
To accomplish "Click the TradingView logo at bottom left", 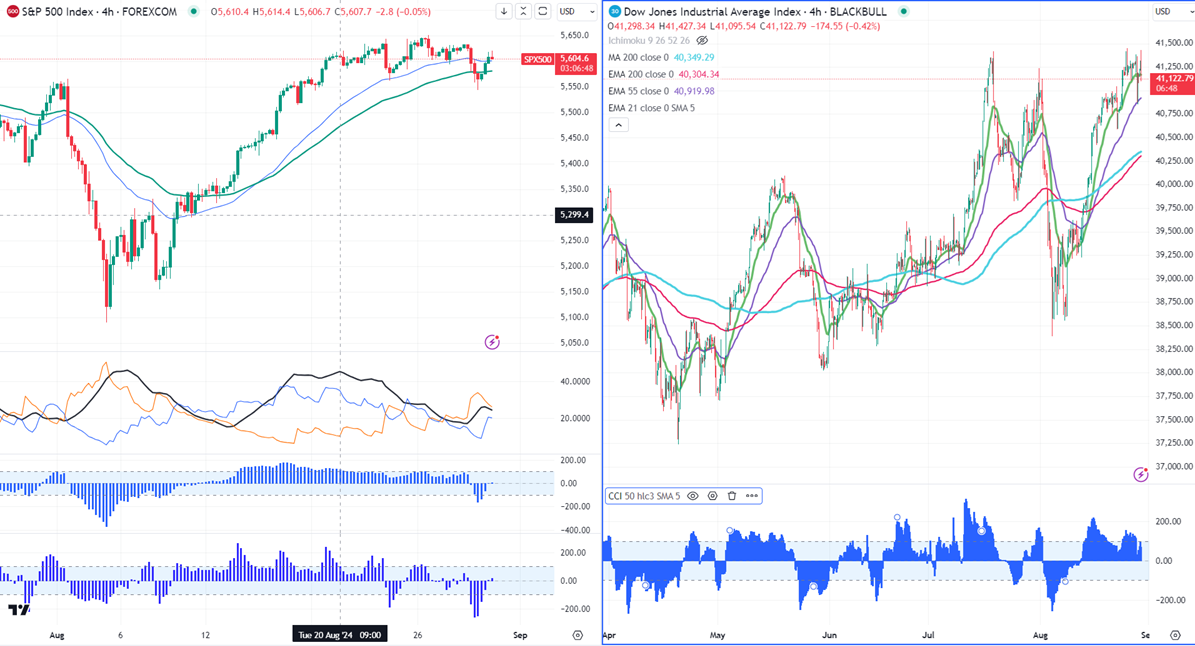I will click(x=18, y=609).
